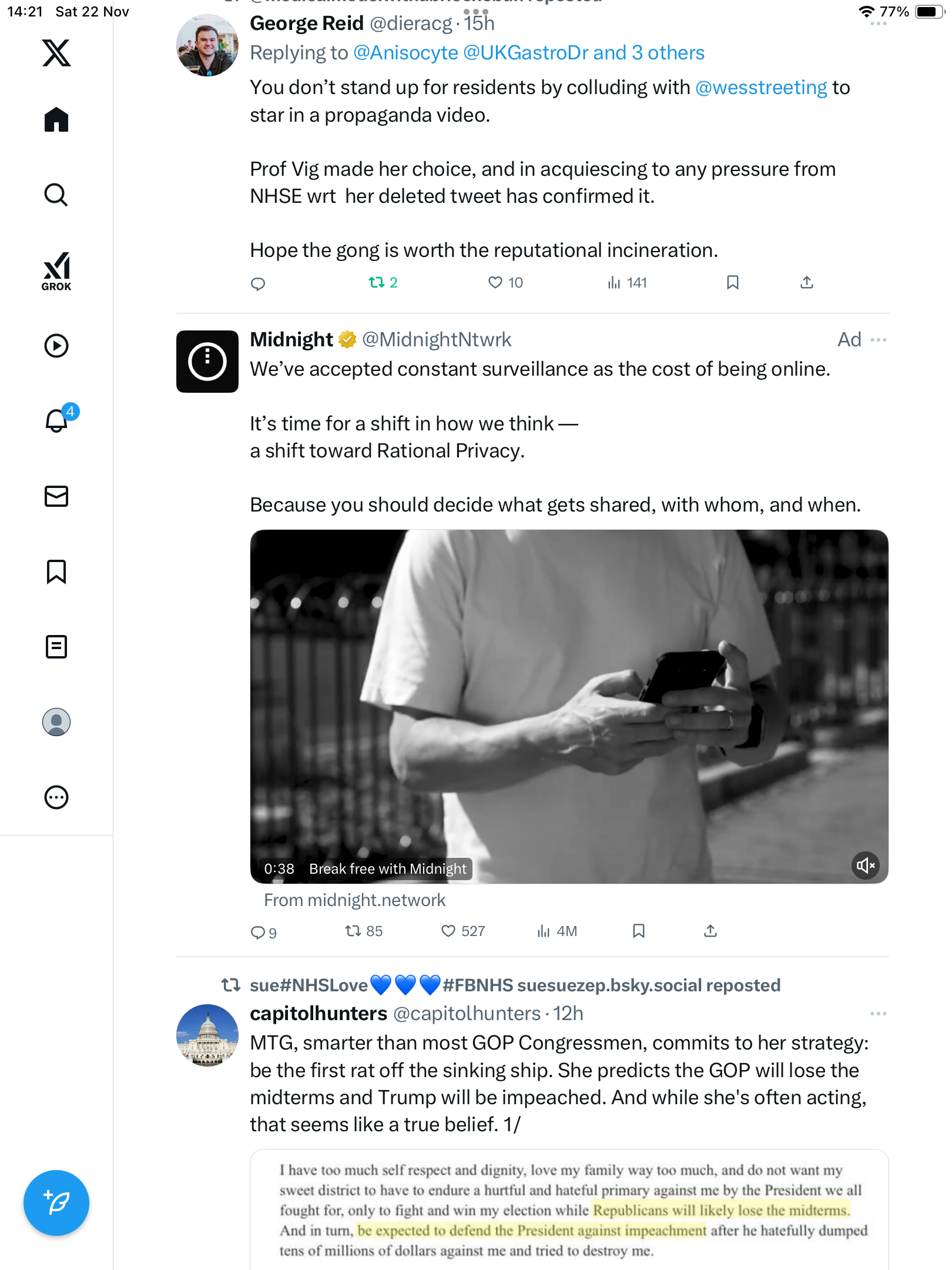Open your profile from sidebar avatar
Image resolution: width=952 pixels, height=1270 pixels.
pyautogui.click(x=56, y=722)
